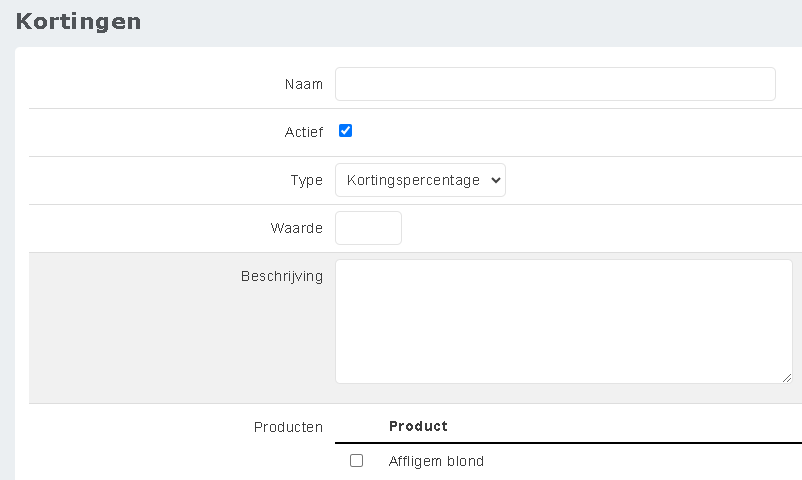The image size is (802, 480).
Task: Click the Beschrijving field label
Action: (x=282, y=276)
